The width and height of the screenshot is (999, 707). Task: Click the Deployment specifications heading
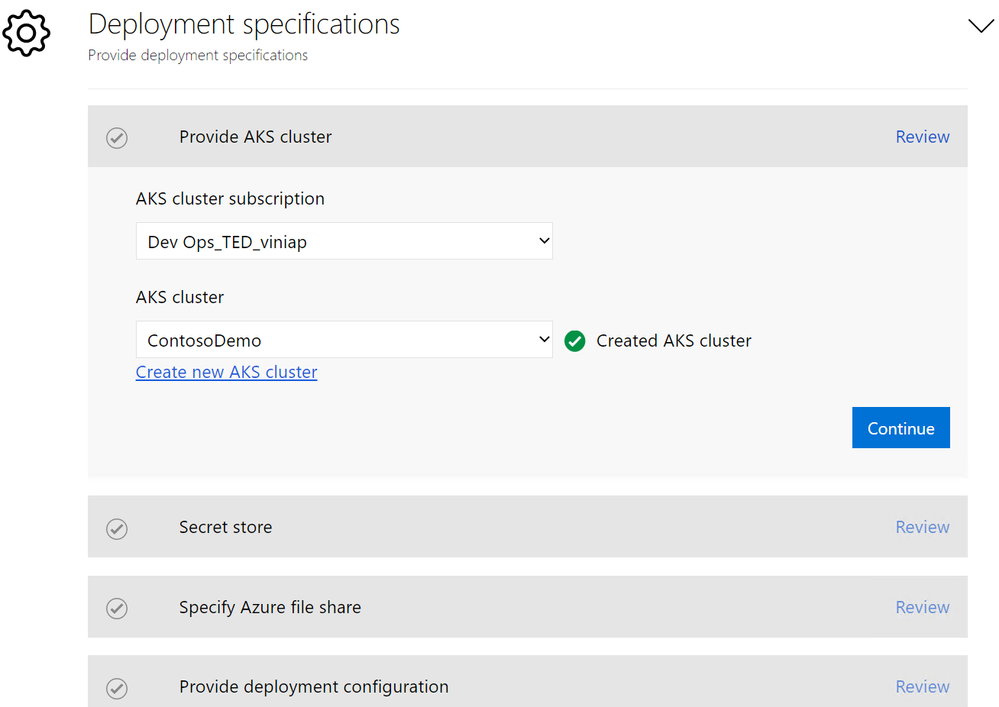click(x=244, y=24)
